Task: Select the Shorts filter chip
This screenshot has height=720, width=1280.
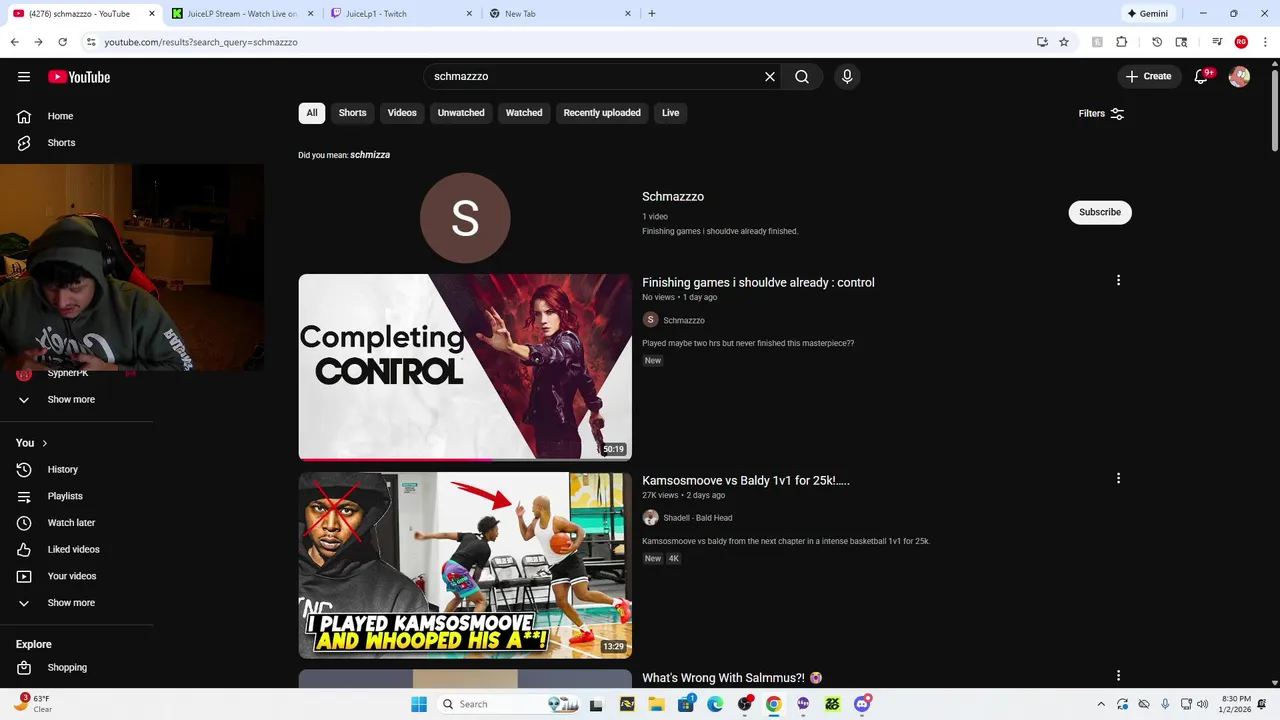Action: [x=352, y=113]
